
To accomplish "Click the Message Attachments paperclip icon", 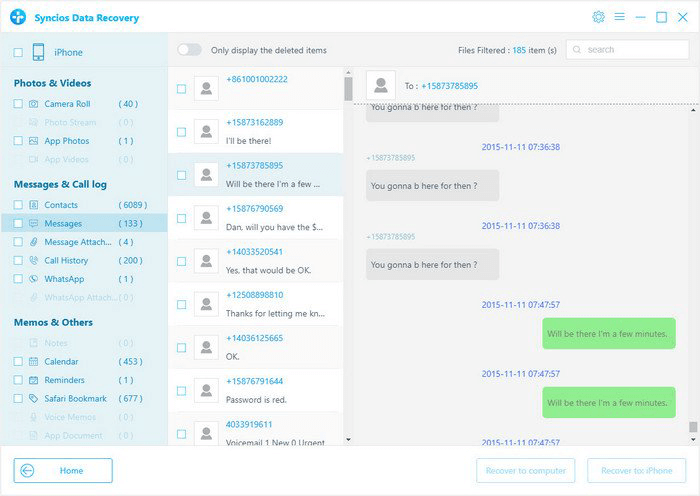I will [x=33, y=242].
